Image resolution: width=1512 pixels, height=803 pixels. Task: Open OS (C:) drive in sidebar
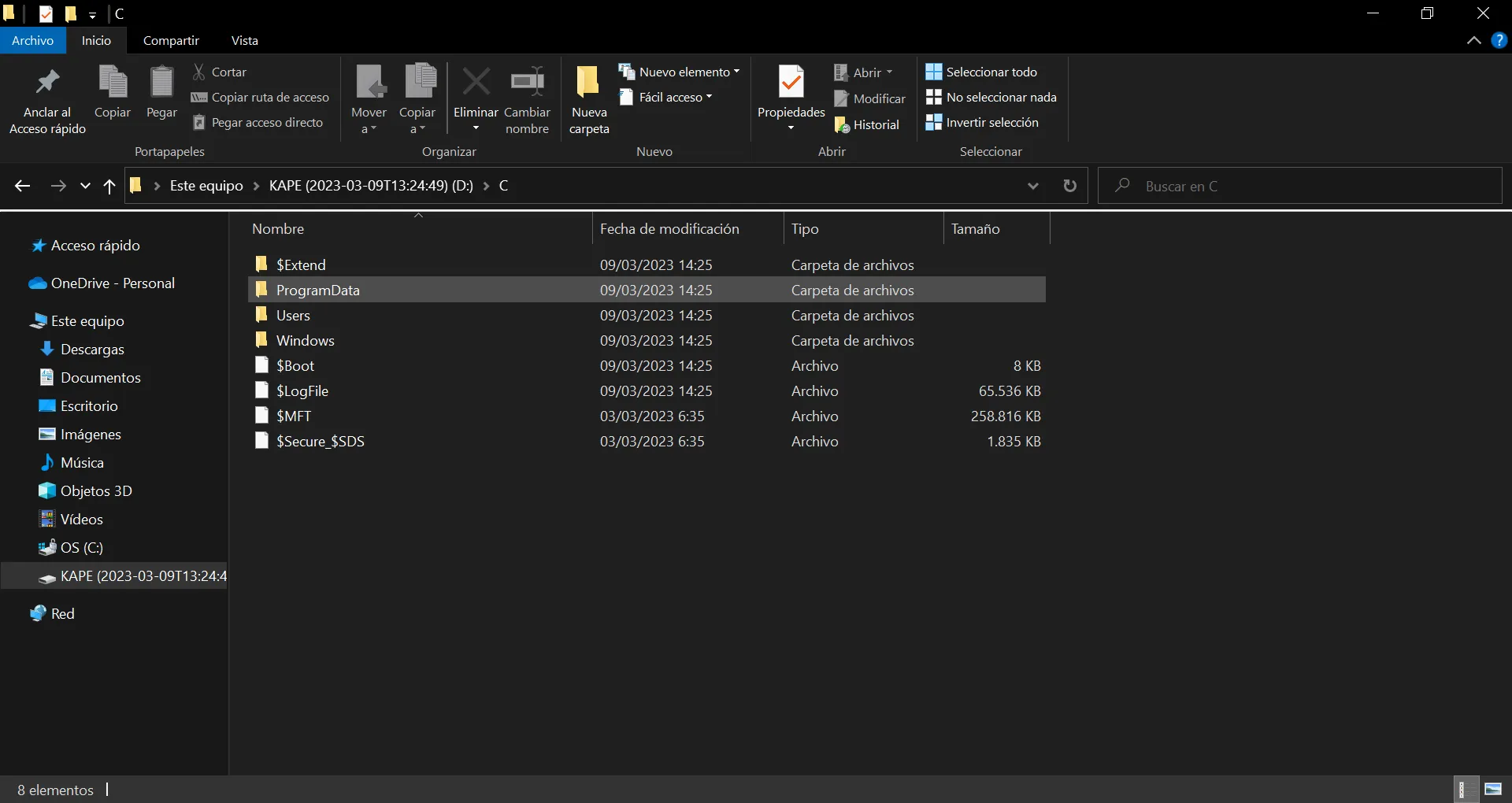[x=71, y=548]
